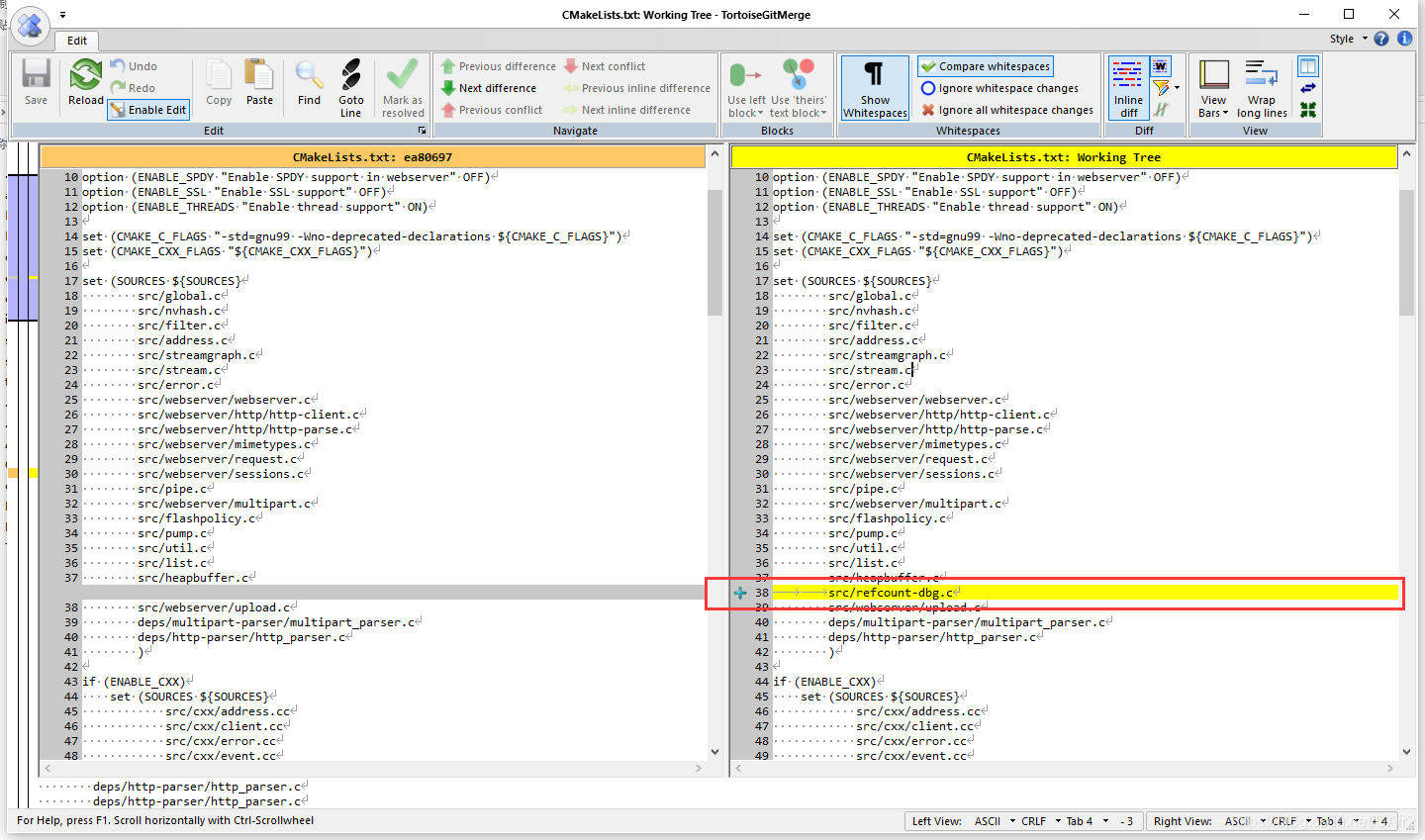The height and width of the screenshot is (840, 1425).
Task: Expand the Use 'theirs' text block dropdown arrow
Action: tap(823, 113)
